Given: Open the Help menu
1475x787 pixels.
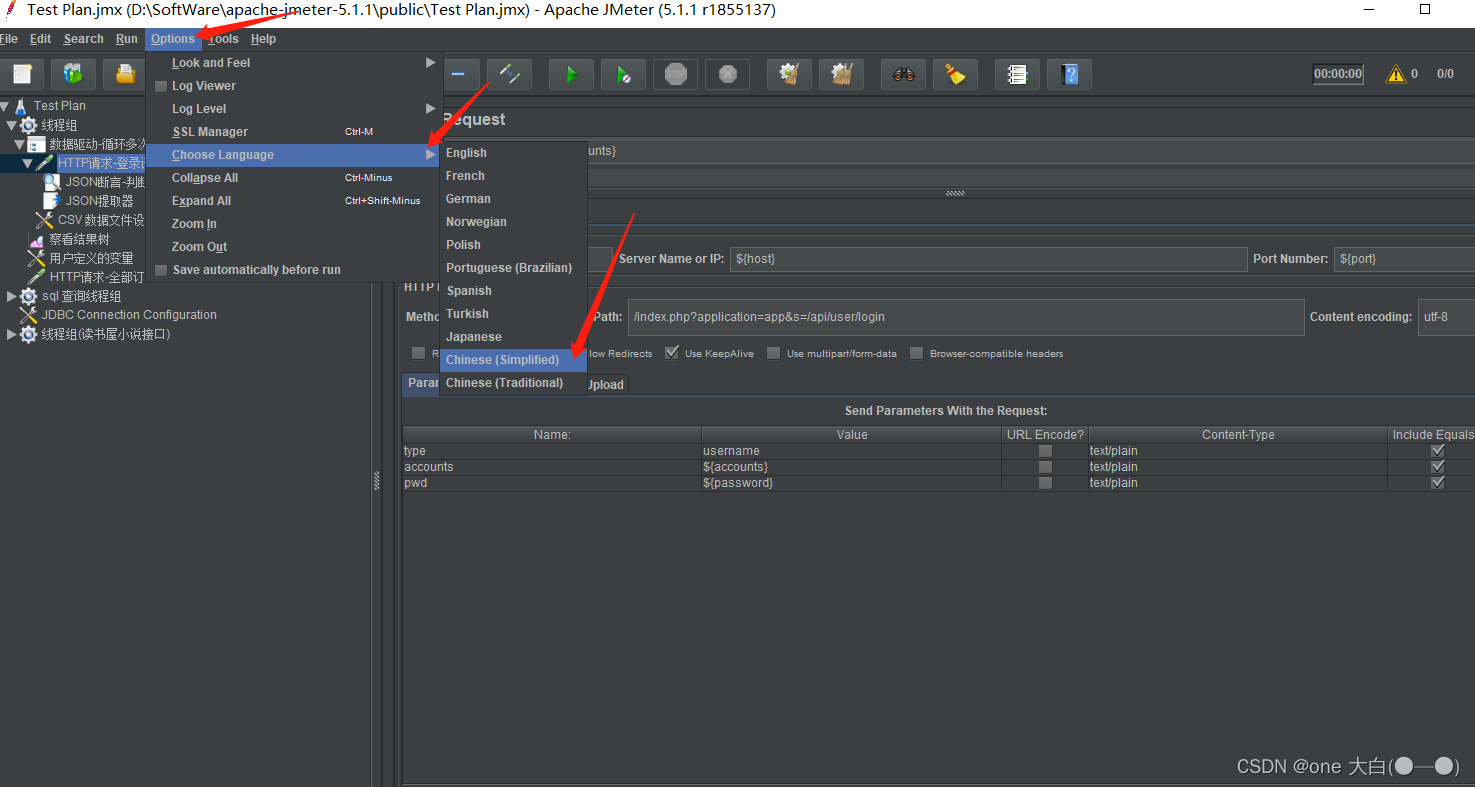Looking at the screenshot, I should click(263, 39).
